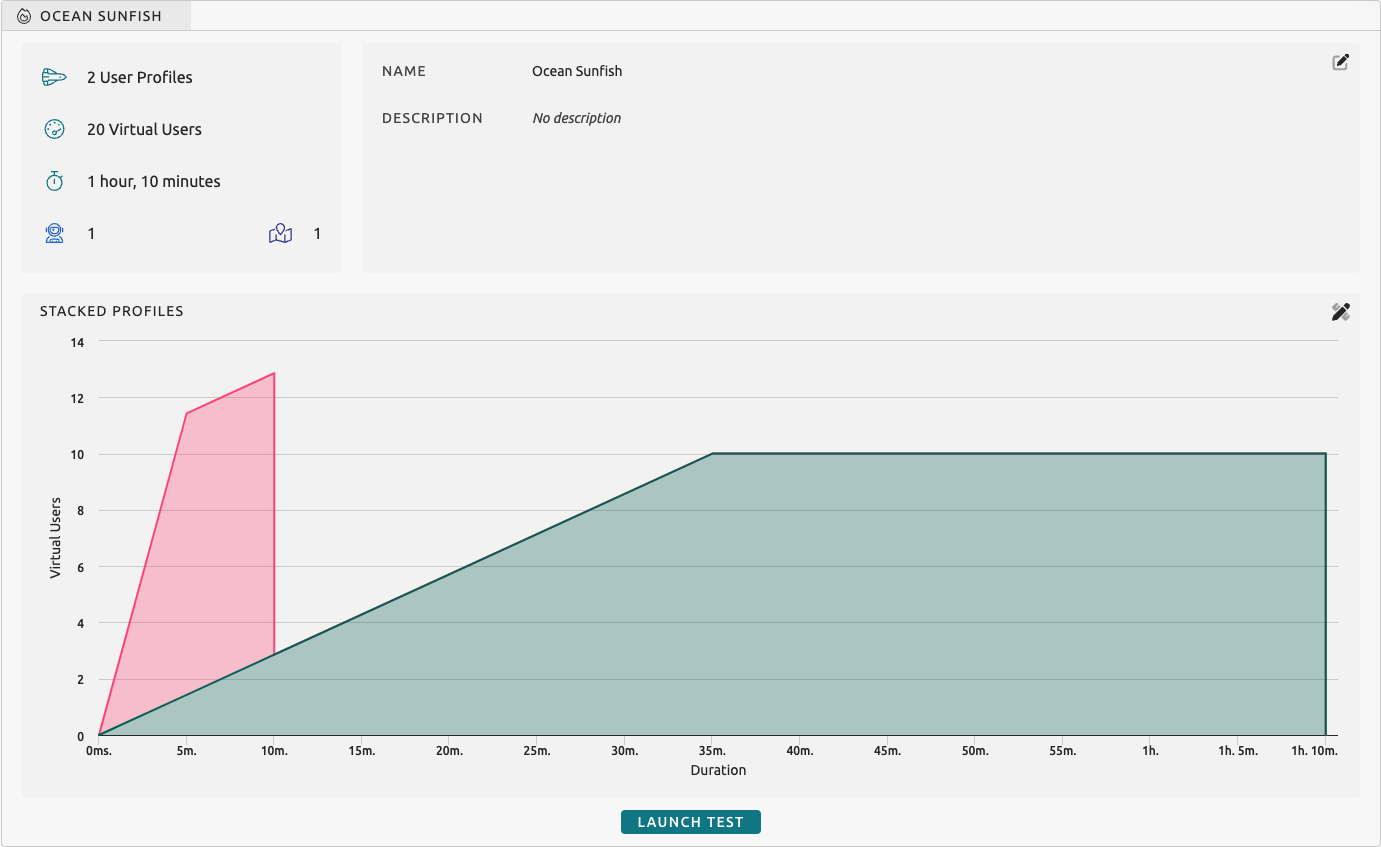Click the 20 Virtual Users label
1381x847 pixels.
[x=144, y=129]
